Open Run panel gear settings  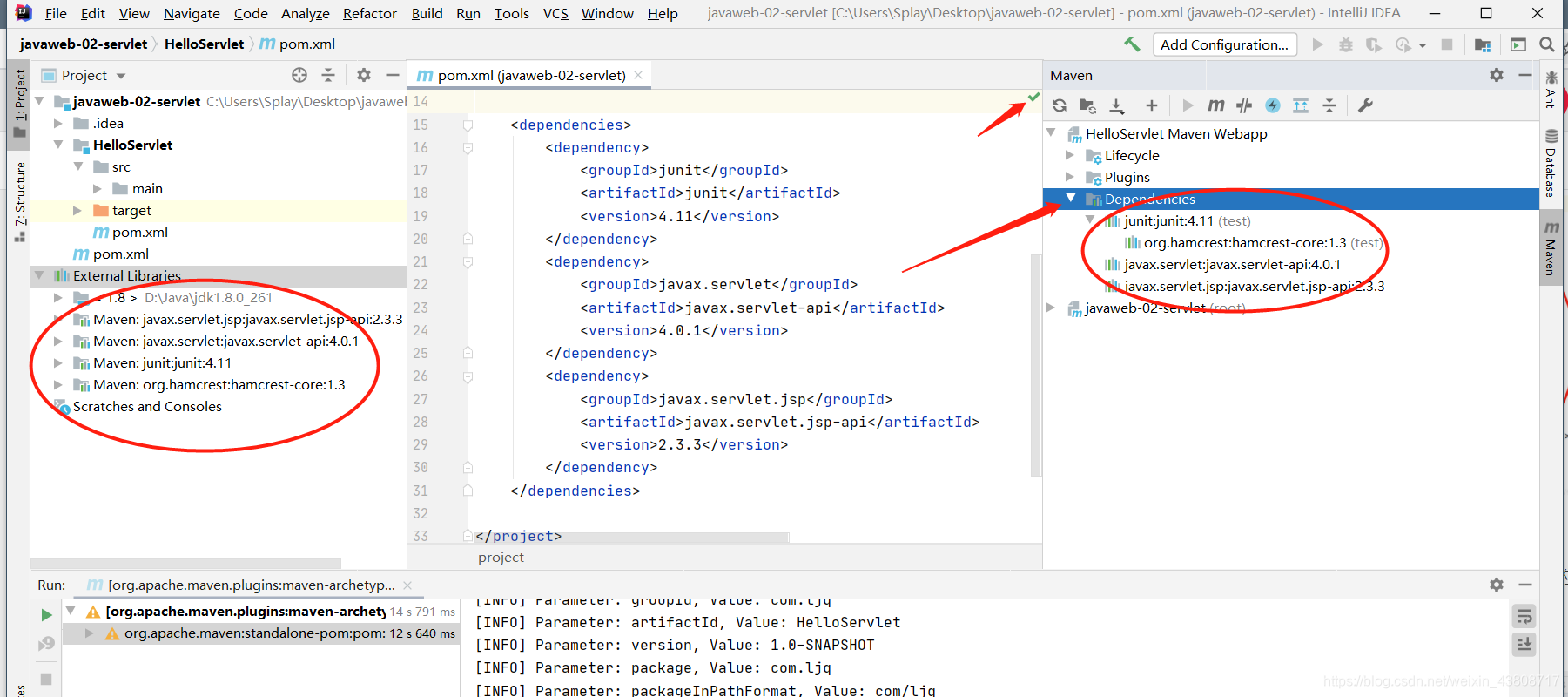1497,585
